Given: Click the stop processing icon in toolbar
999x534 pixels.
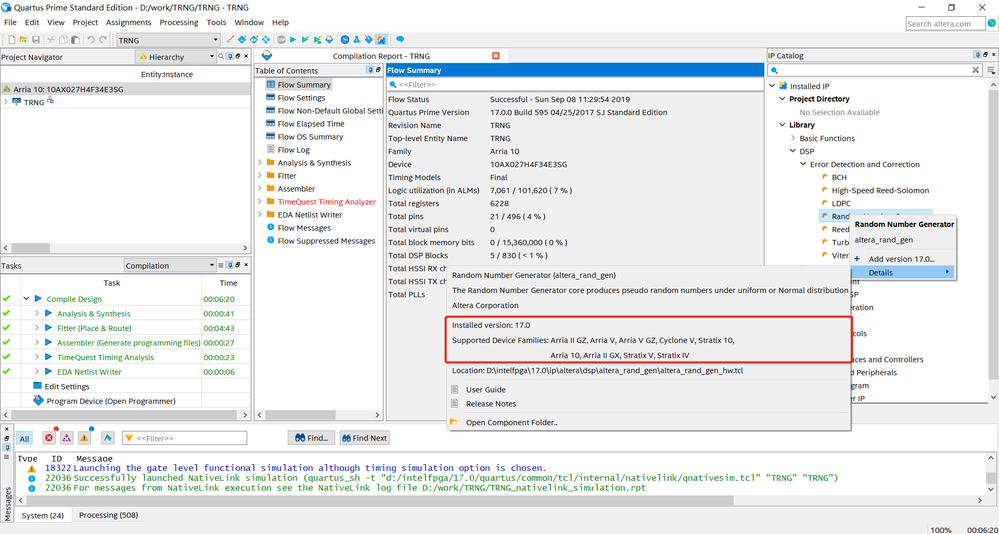Looking at the screenshot, I should (281, 39).
